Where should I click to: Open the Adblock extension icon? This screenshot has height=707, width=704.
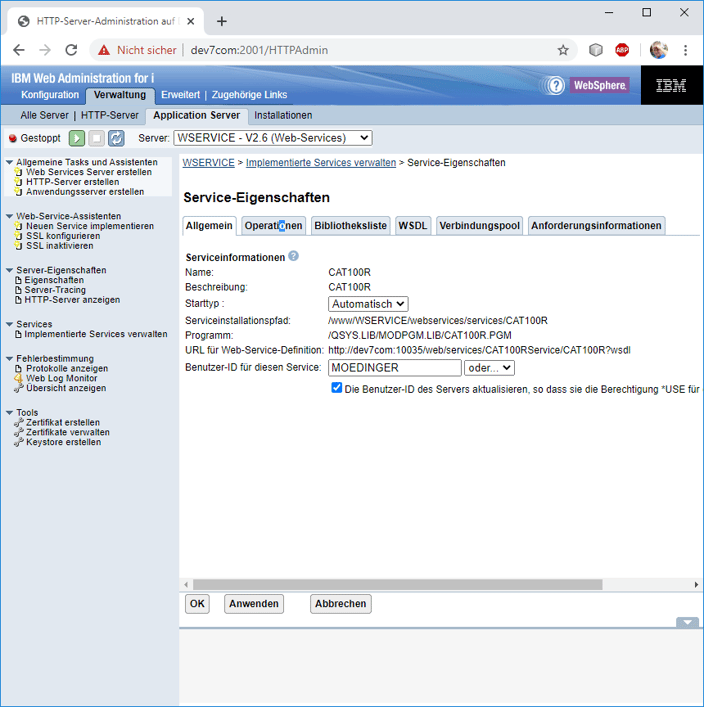tap(622, 50)
